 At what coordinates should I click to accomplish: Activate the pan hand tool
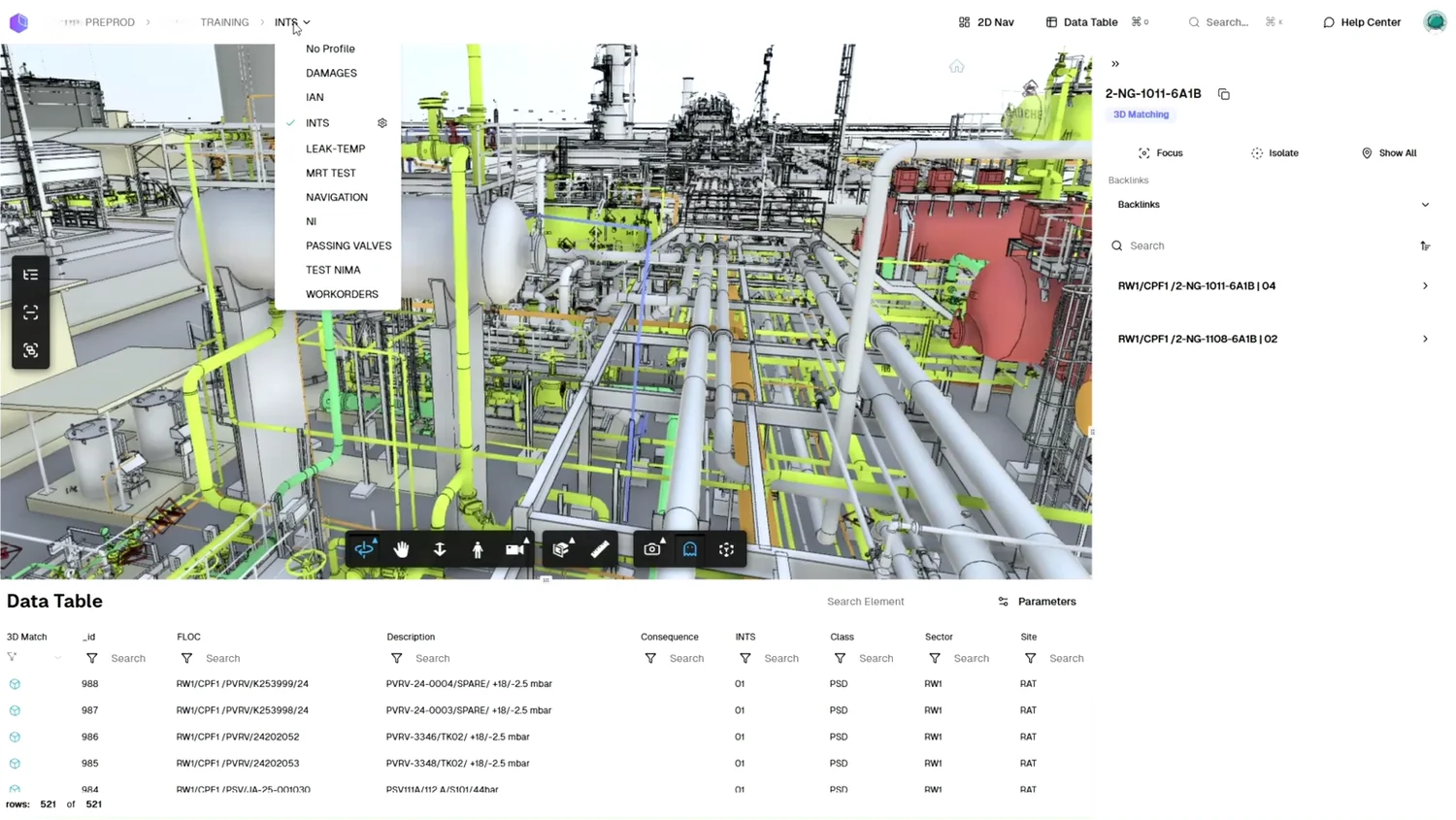click(402, 549)
